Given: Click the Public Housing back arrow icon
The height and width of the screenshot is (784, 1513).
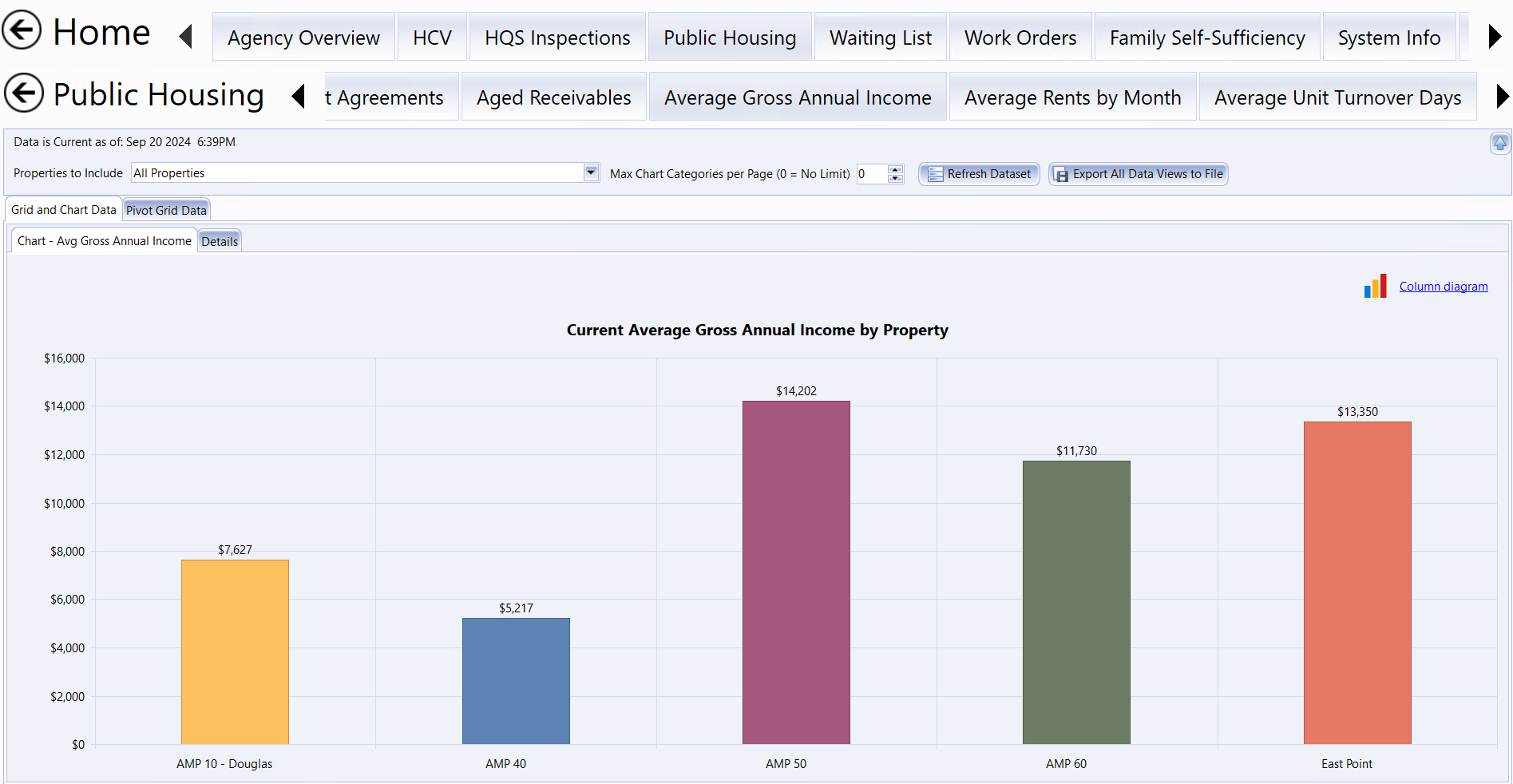Looking at the screenshot, I should pos(24,93).
